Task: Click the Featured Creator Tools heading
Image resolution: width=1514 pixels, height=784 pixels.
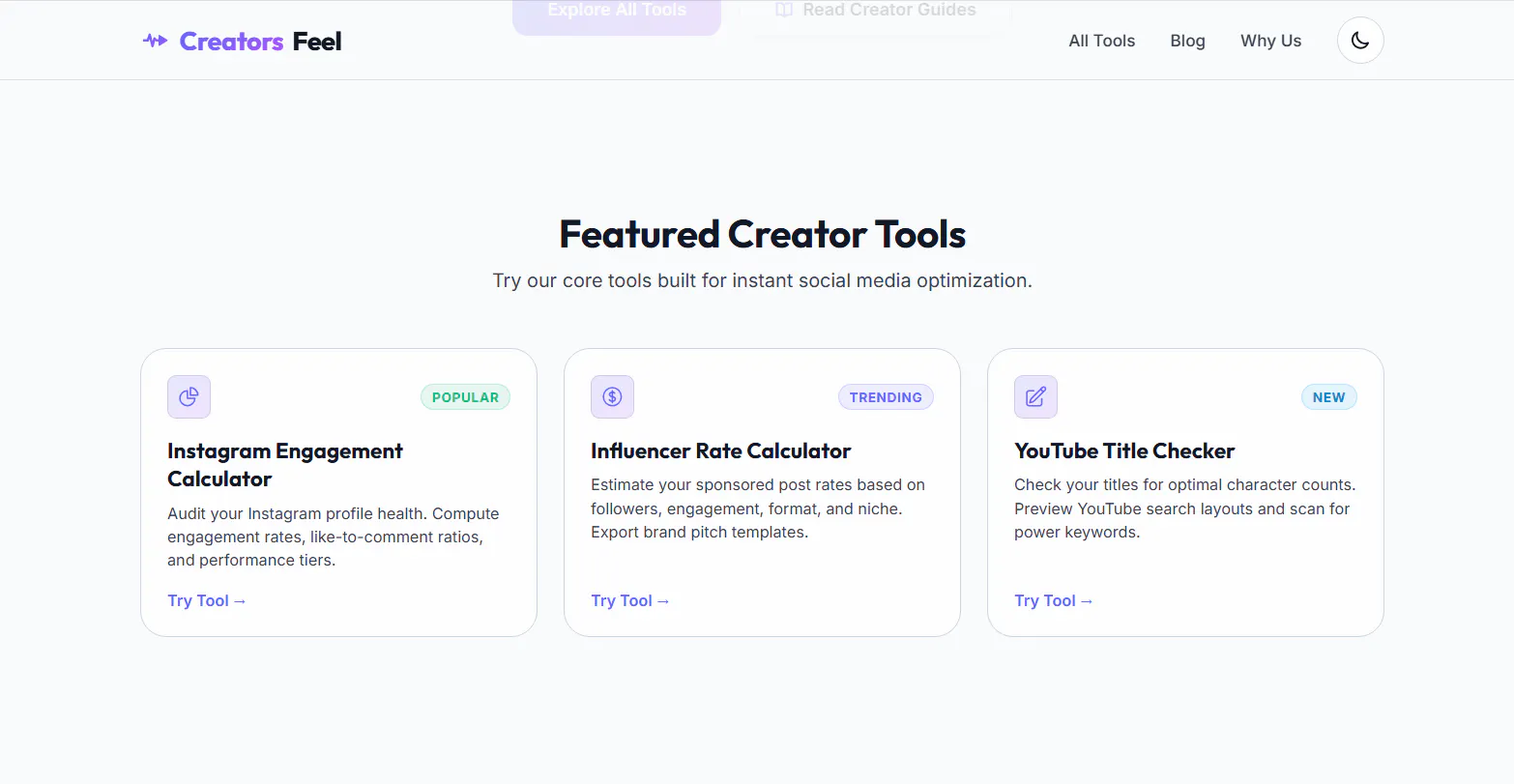Action: (x=763, y=234)
